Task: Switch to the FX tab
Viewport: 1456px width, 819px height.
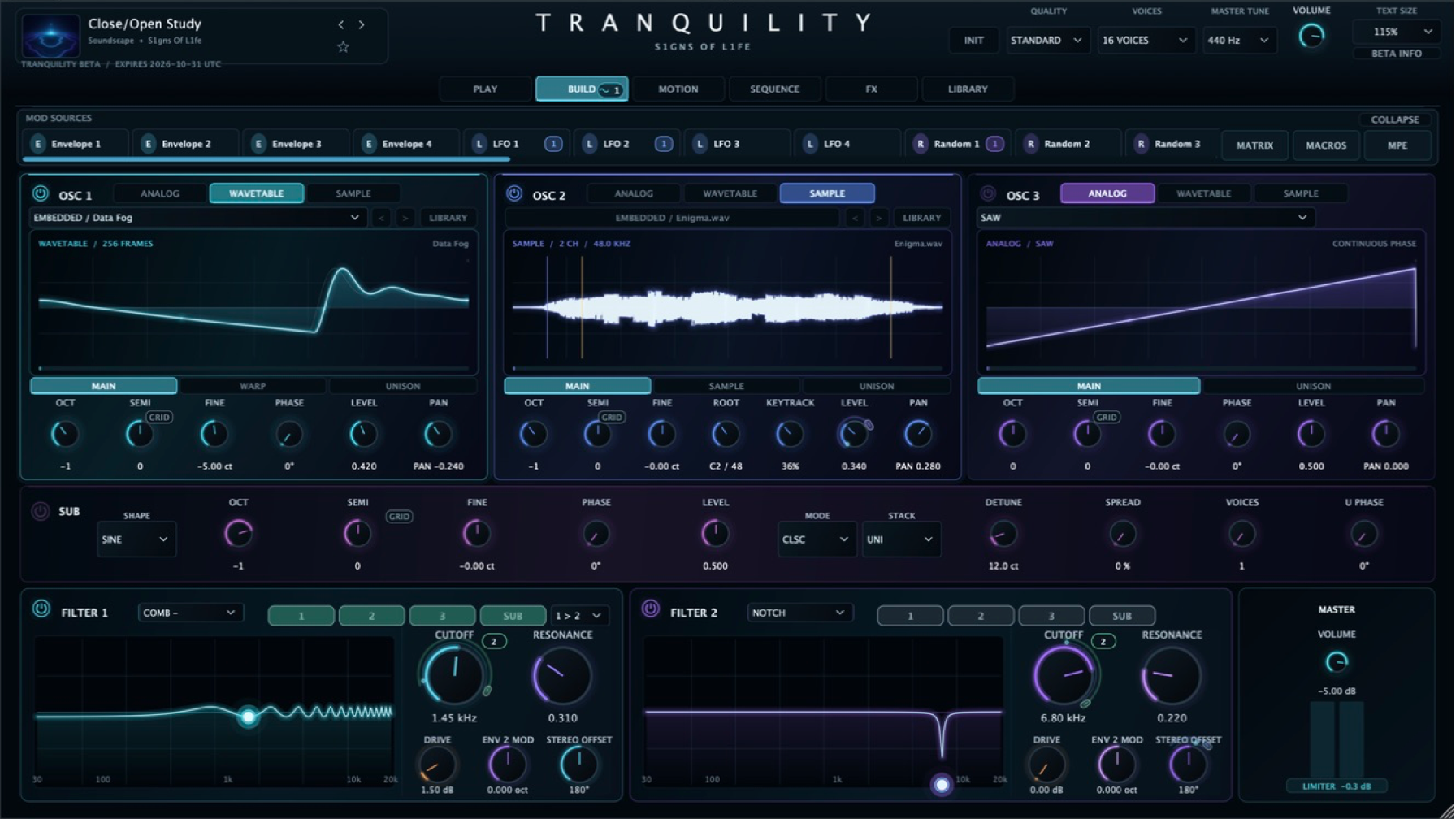Action: coord(871,89)
